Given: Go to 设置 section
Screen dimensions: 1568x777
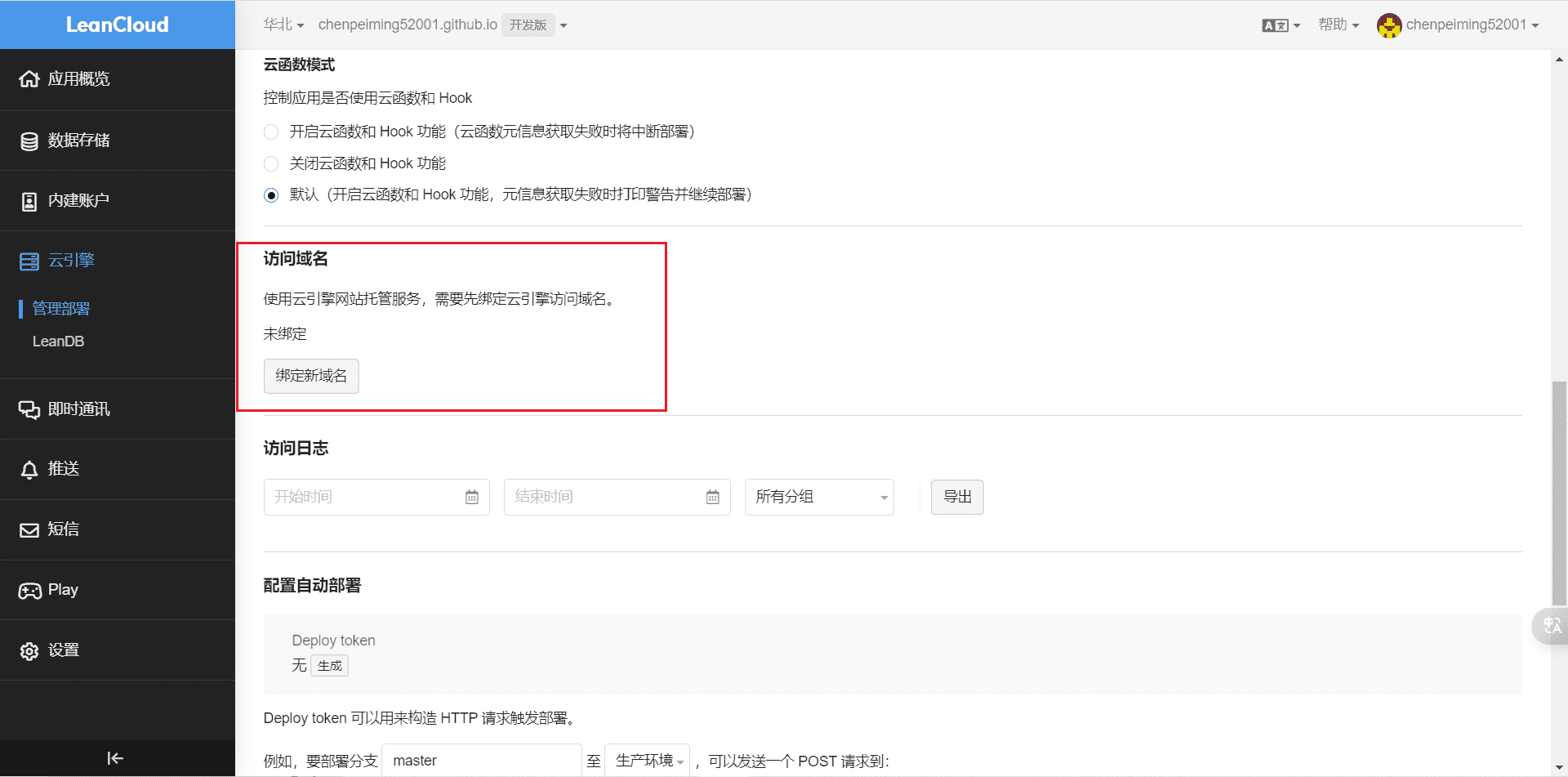Looking at the screenshot, I should 118,650.
